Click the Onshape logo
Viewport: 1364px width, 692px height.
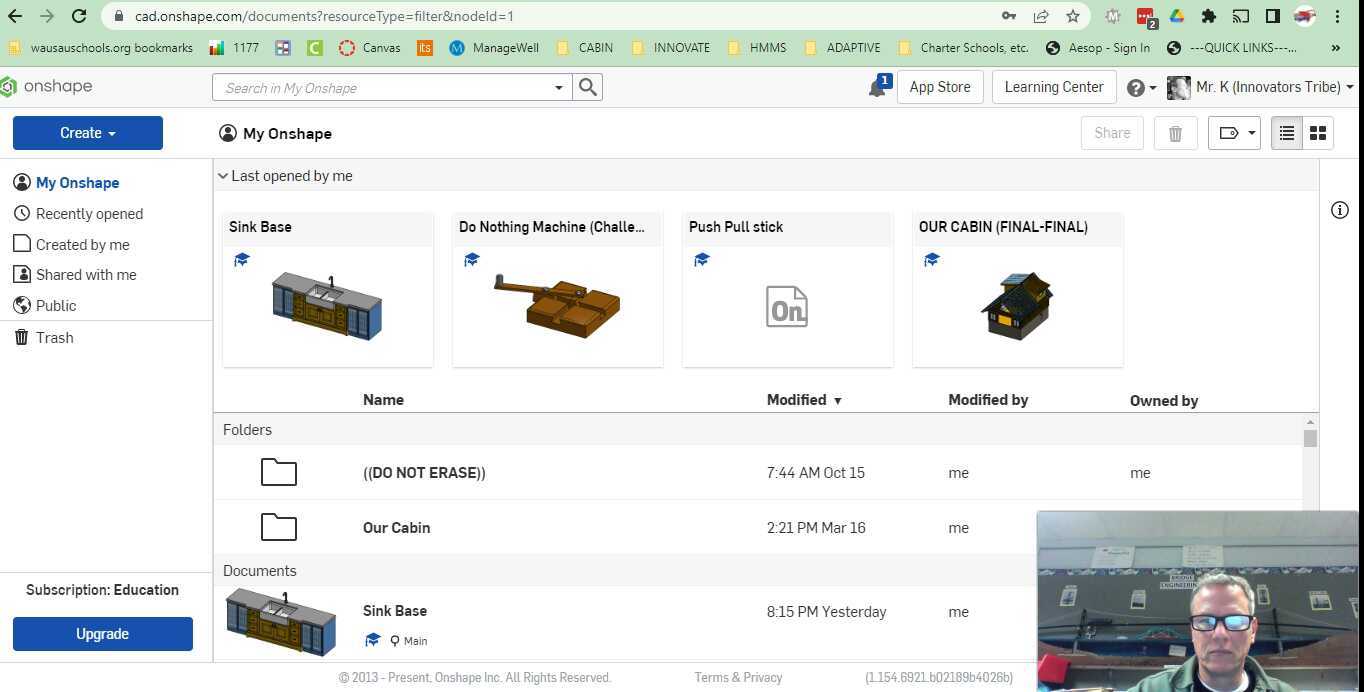point(47,86)
